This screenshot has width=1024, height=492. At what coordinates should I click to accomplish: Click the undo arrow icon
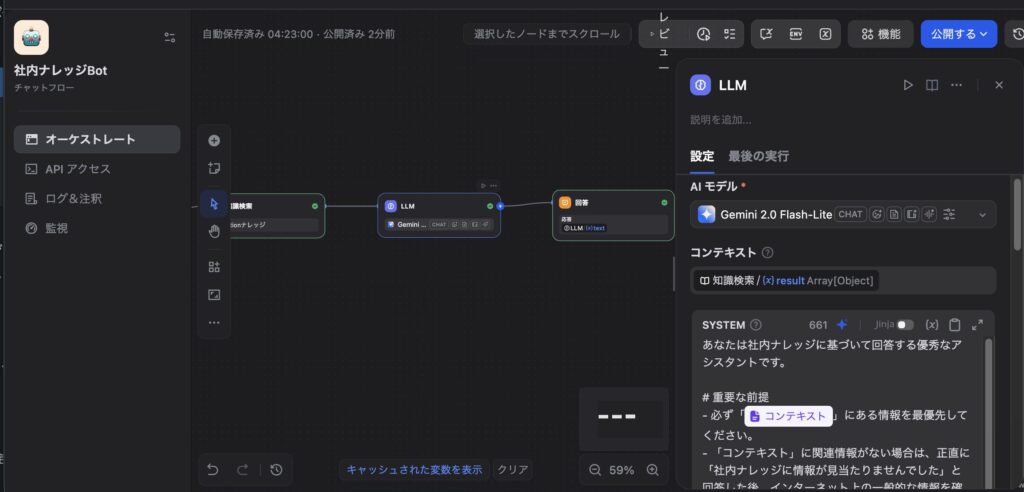213,470
